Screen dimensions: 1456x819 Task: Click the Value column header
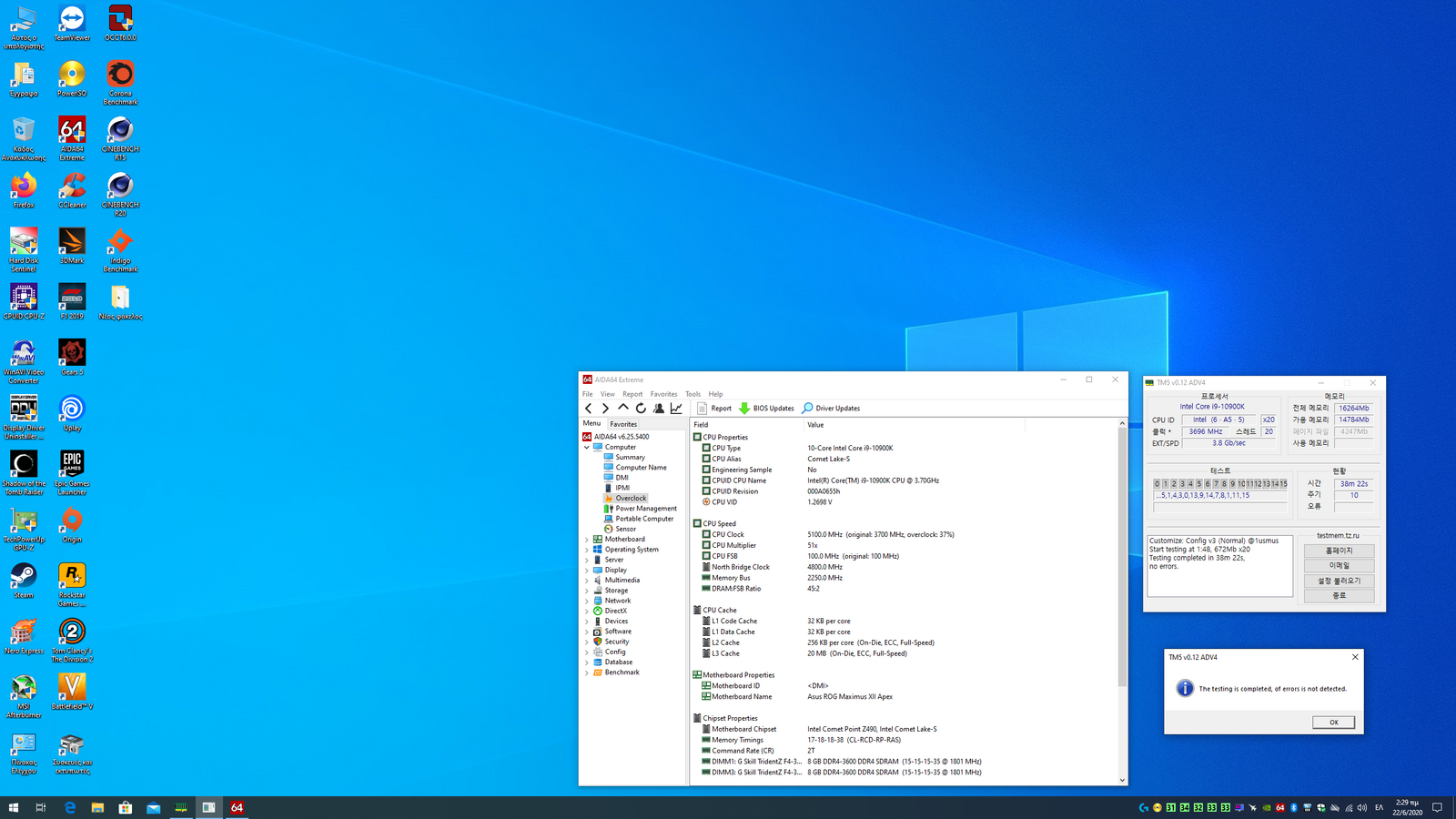[915, 425]
